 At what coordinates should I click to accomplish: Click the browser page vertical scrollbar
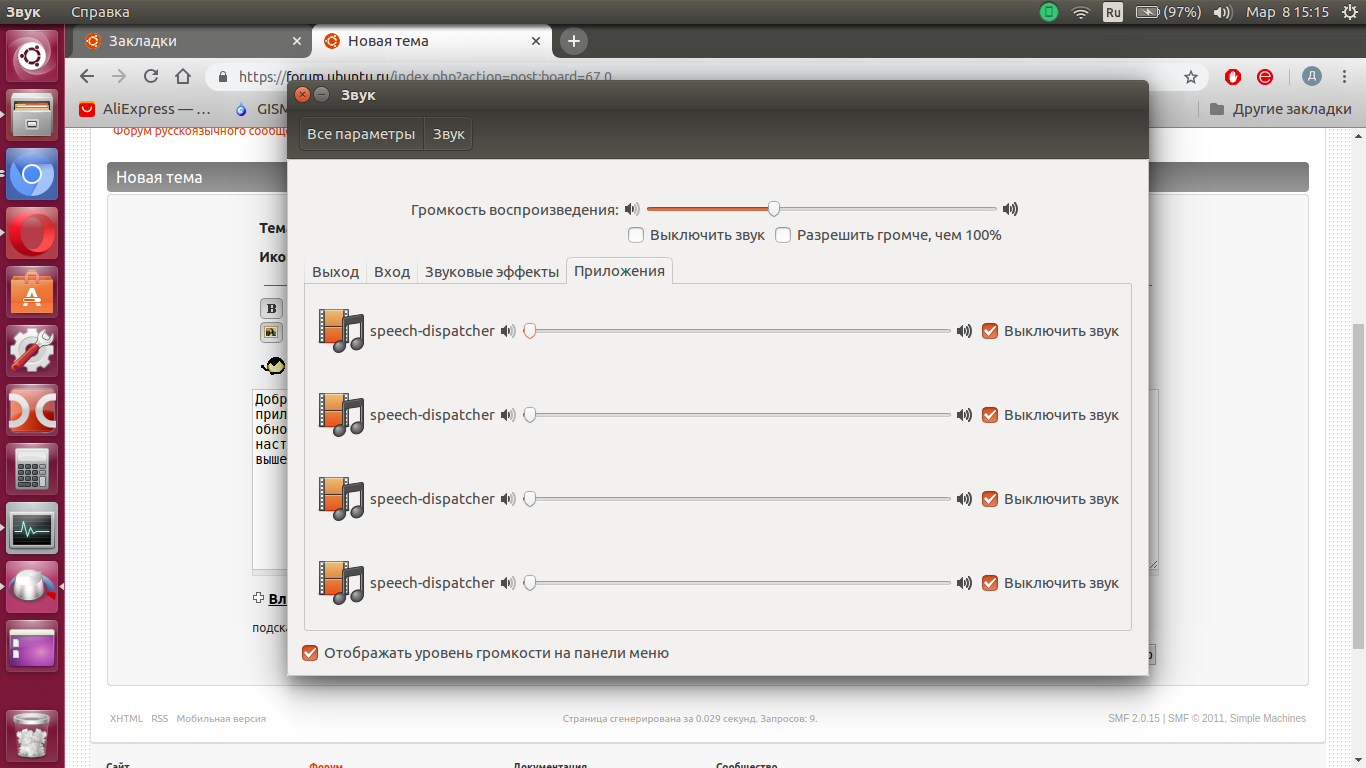pyautogui.click(x=1359, y=485)
